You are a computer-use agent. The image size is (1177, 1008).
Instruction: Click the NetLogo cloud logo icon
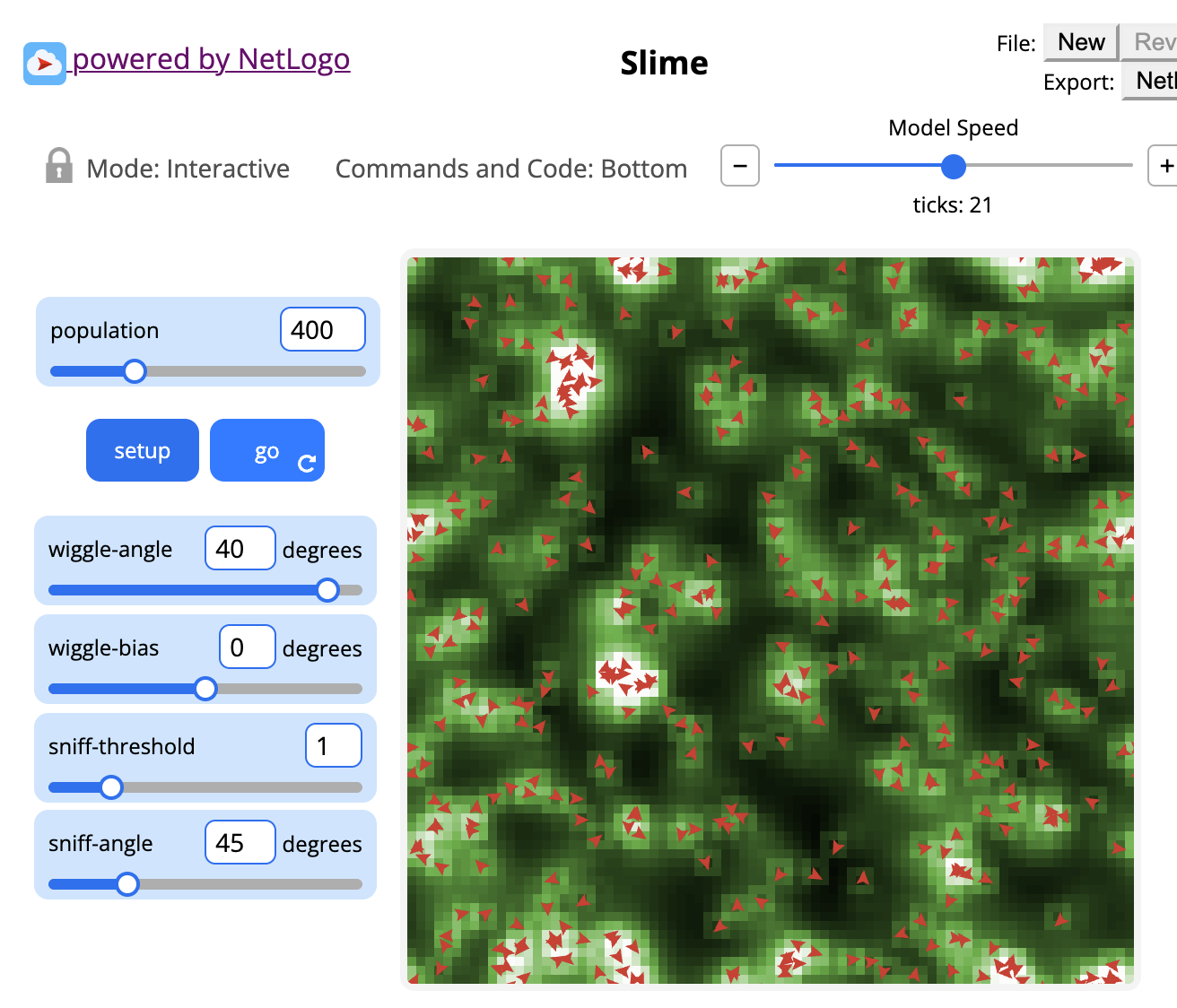point(44,64)
